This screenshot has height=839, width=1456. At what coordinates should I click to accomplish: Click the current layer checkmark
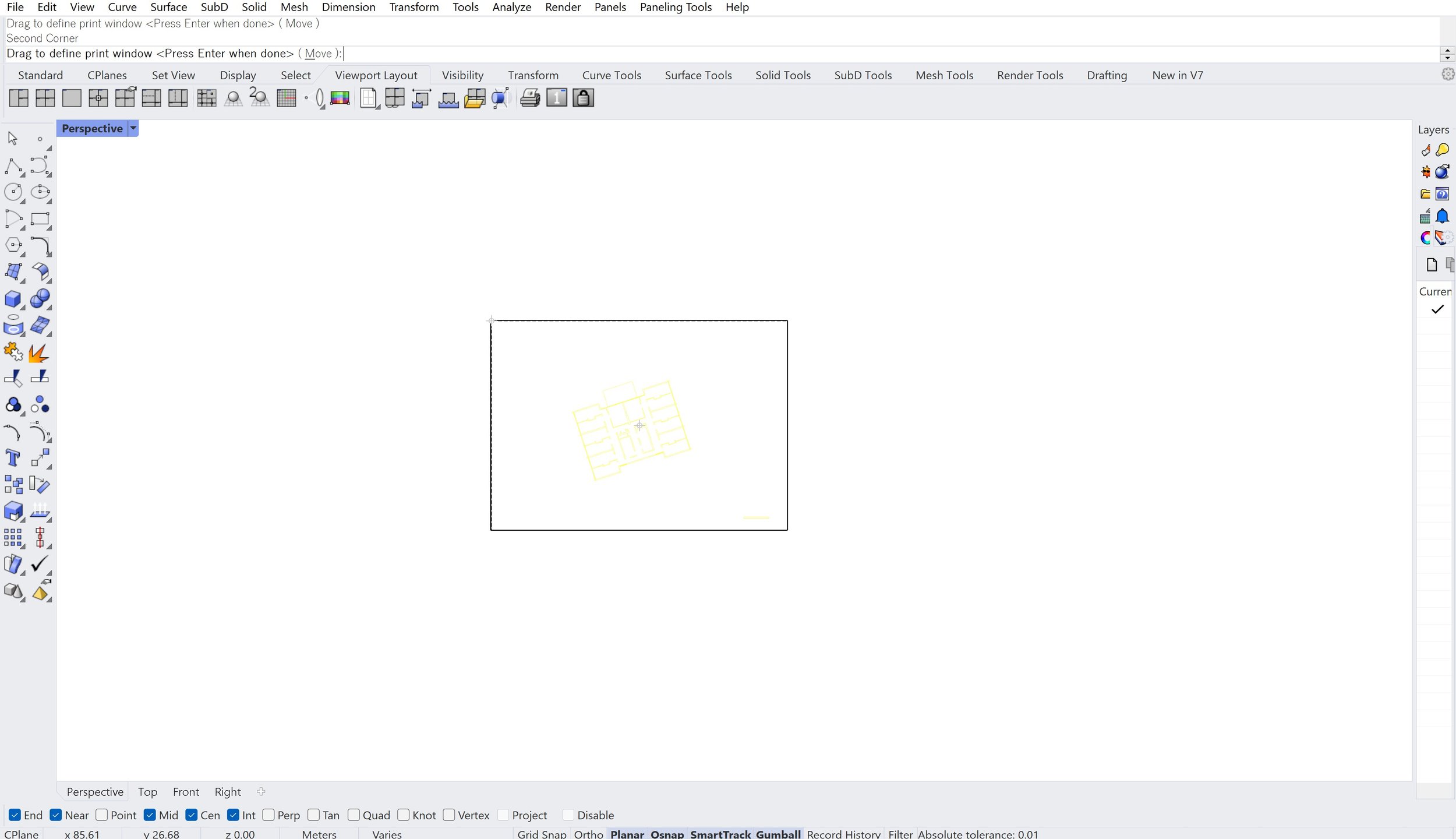point(1437,309)
